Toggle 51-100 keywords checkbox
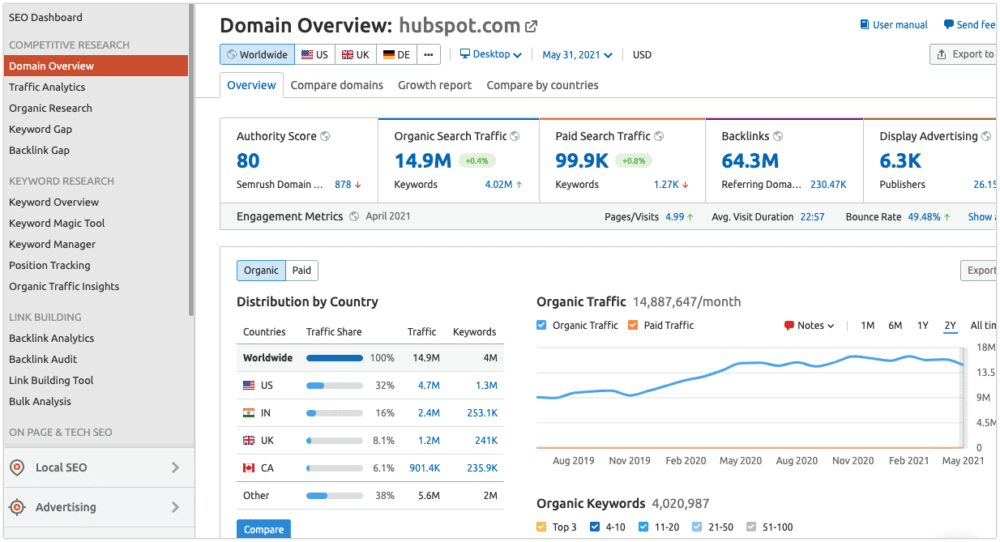Image resolution: width=1000 pixels, height=542 pixels. [751, 527]
